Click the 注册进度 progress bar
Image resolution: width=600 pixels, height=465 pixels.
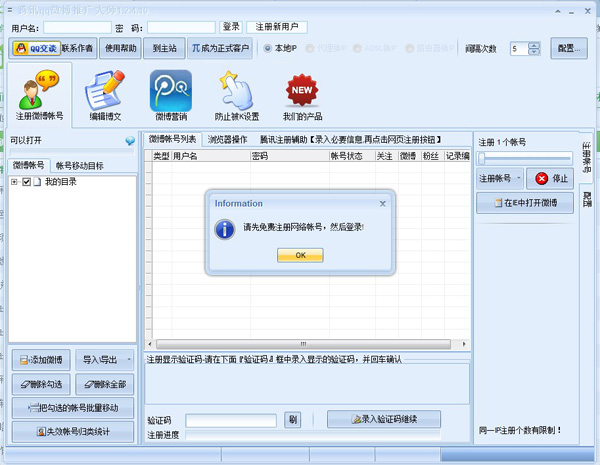(x=313, y=435)
